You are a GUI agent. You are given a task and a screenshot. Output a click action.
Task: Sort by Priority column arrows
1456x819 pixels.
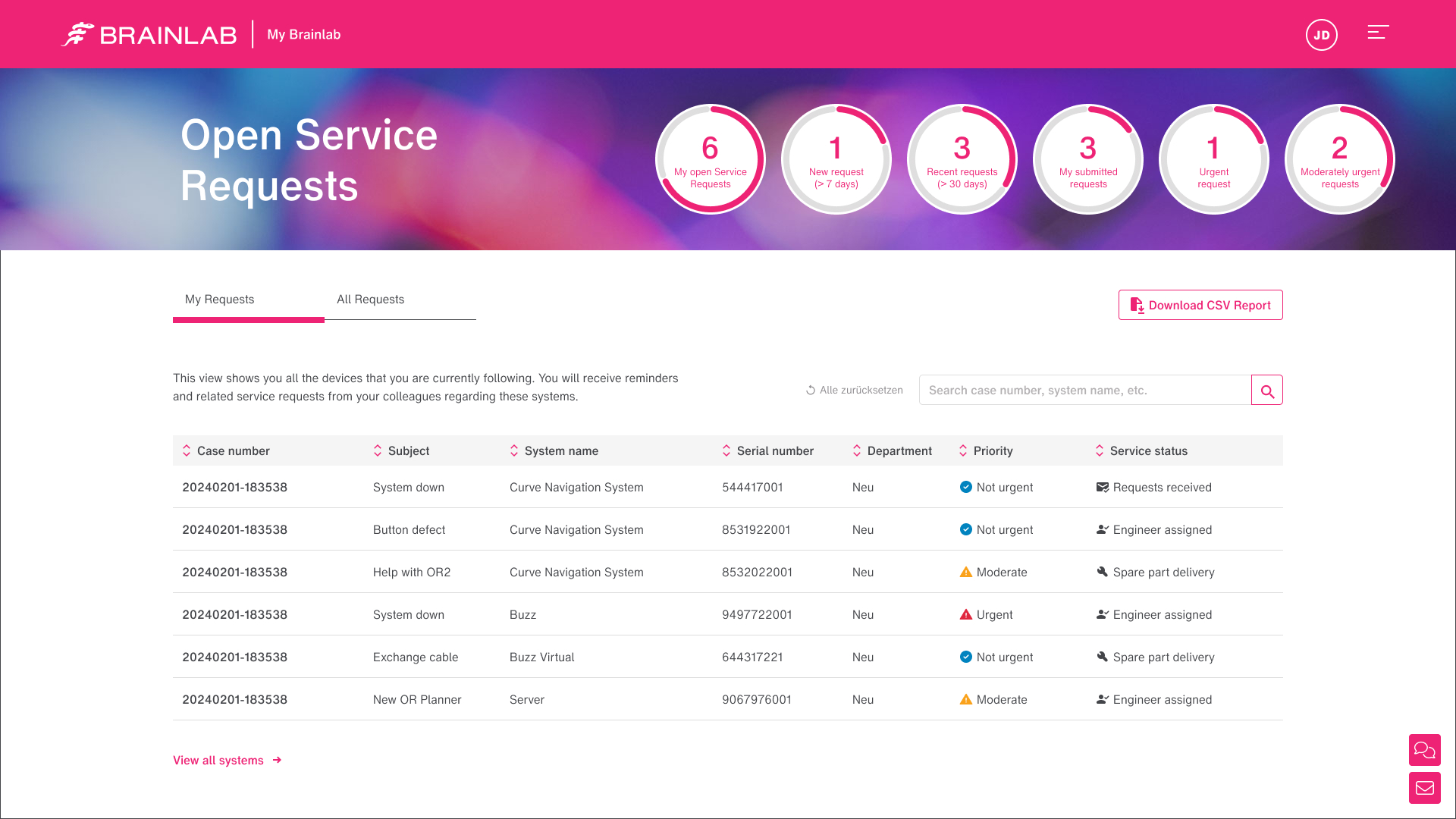963,450
